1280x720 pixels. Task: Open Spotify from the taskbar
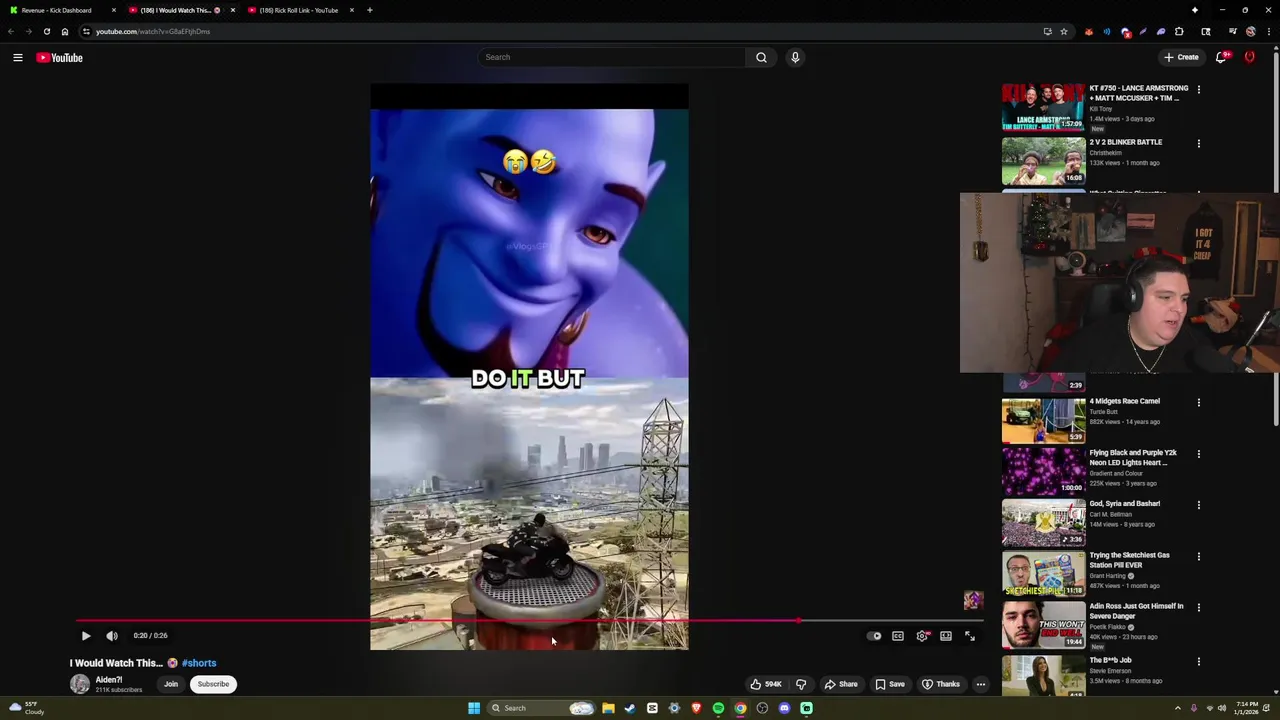pyautogui.click(x=718, y=708)
